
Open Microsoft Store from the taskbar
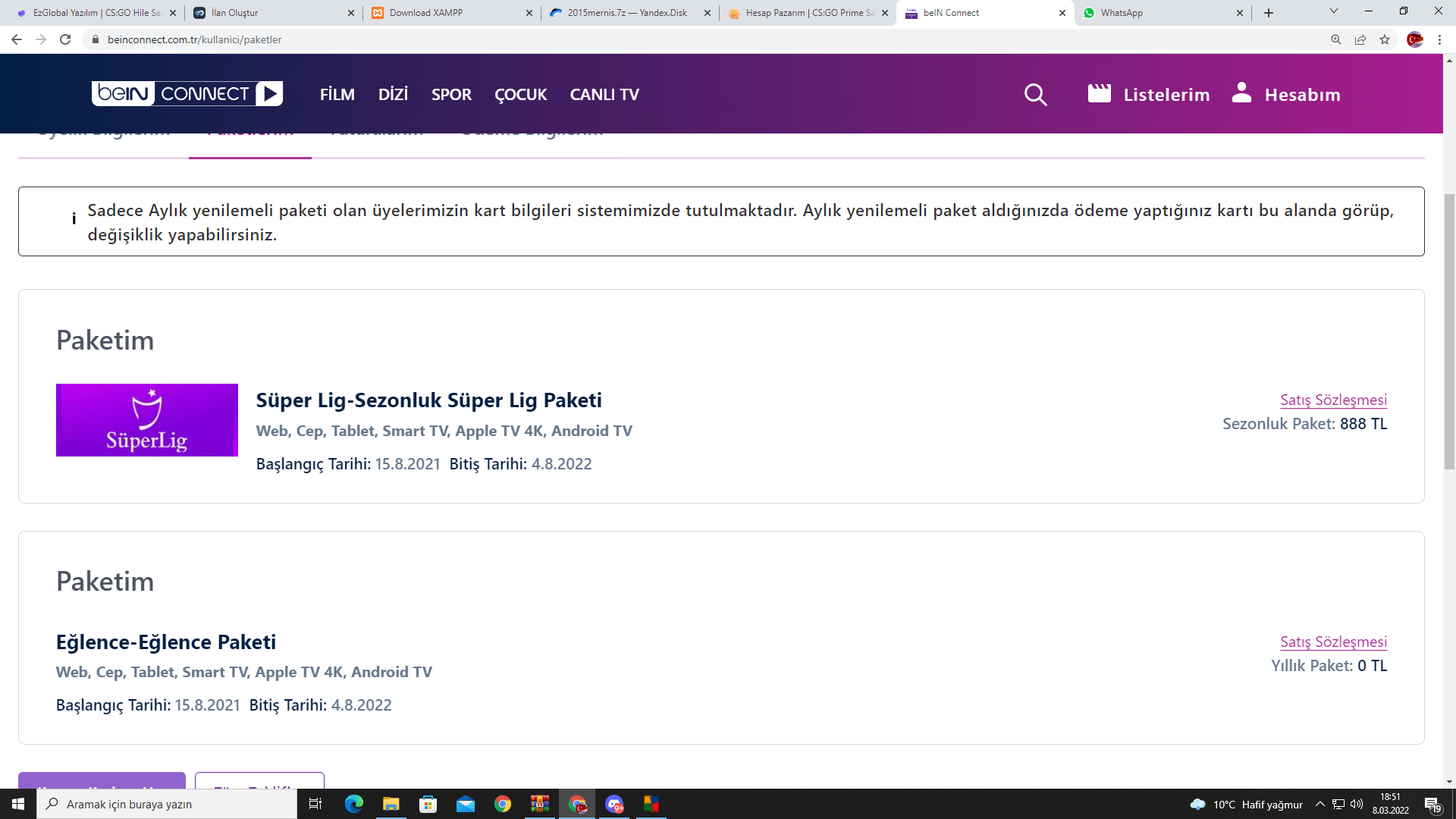[x=428, y=804]
